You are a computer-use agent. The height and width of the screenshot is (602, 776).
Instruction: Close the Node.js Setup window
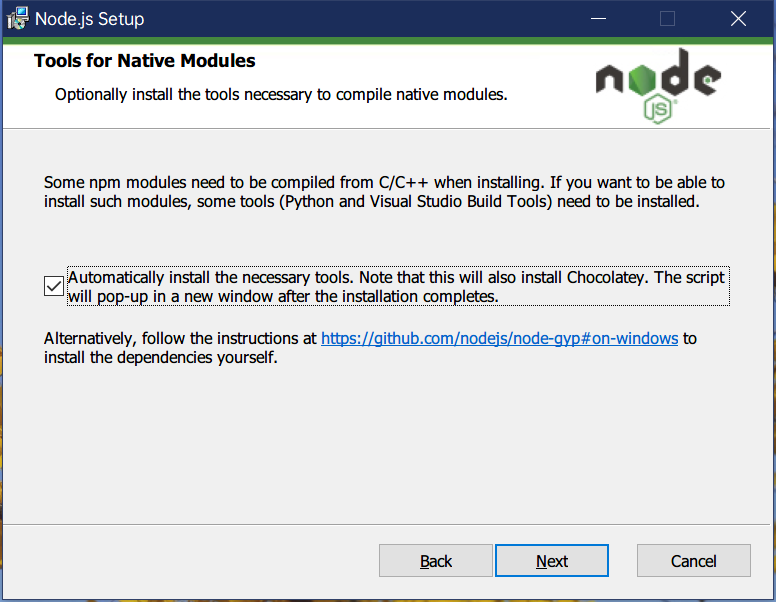pyautogui.click(x=738, y=19)
